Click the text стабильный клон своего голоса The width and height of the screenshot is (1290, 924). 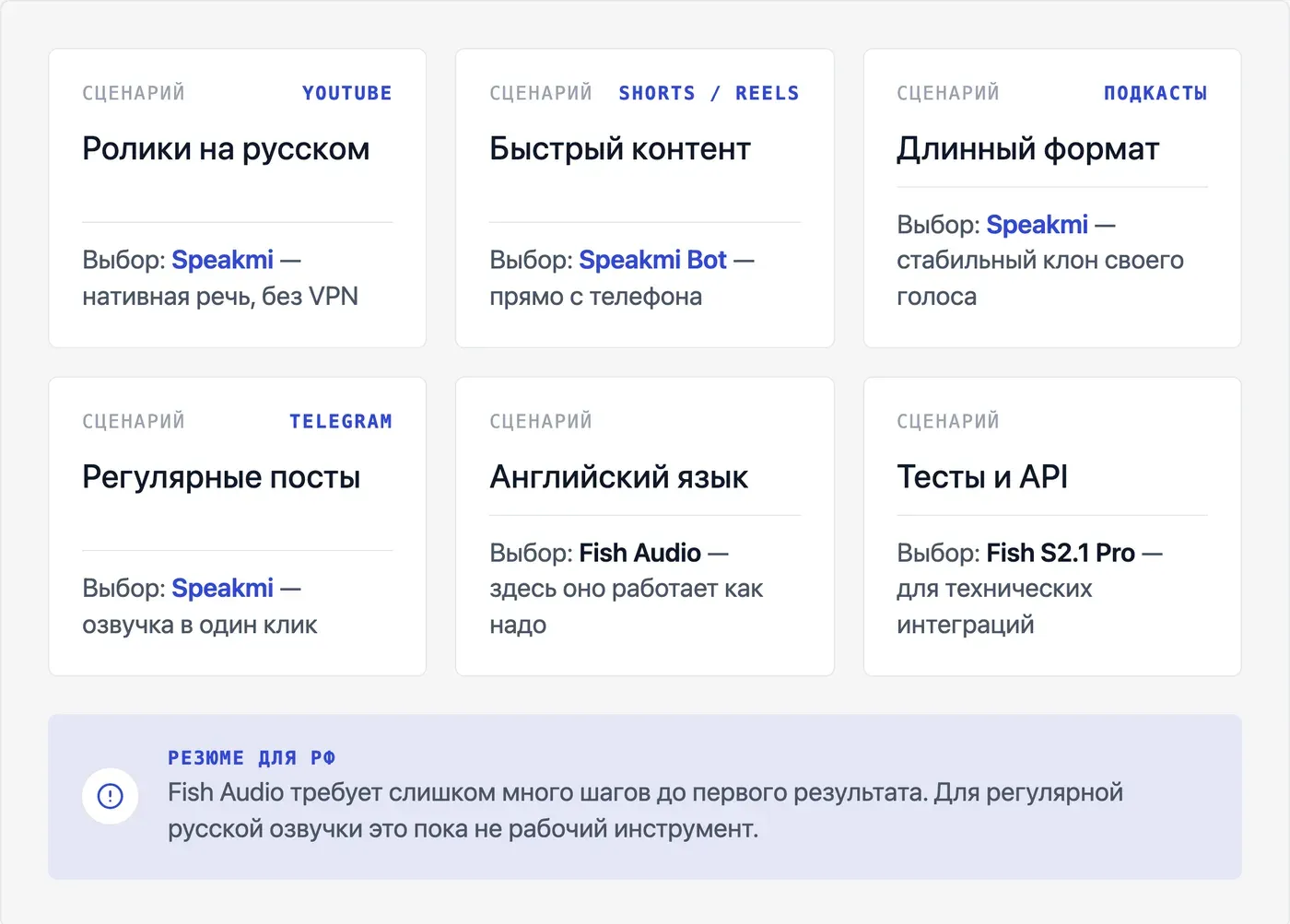(1040, 278)
